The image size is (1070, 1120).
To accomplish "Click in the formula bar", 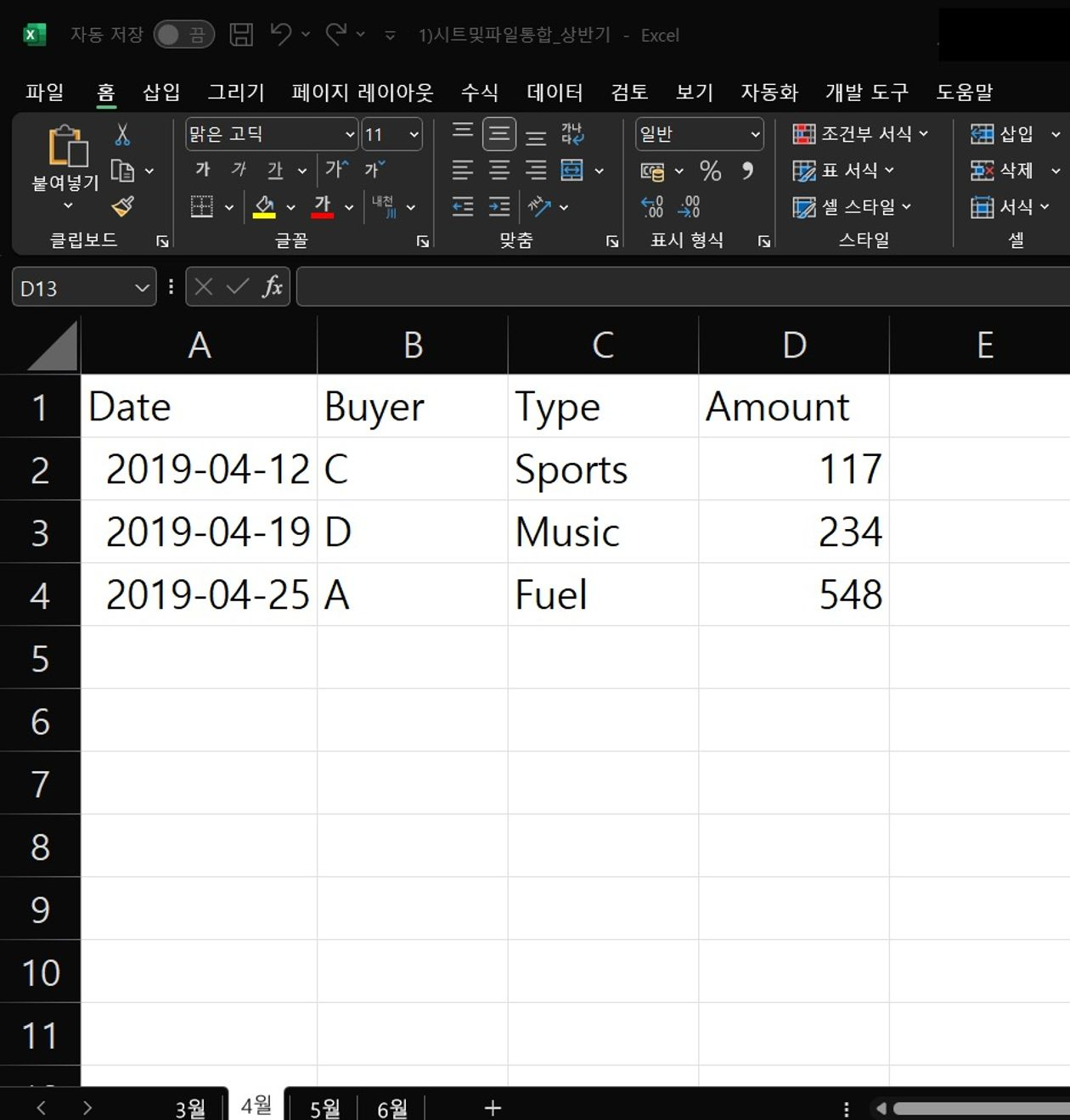I will click(x=683, y=287).
